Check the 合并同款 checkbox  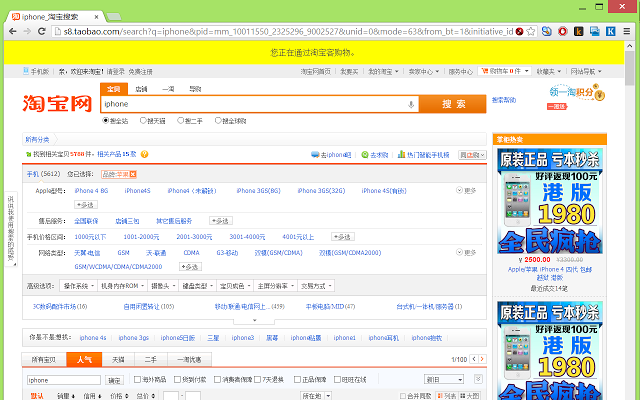click(403, 396)
